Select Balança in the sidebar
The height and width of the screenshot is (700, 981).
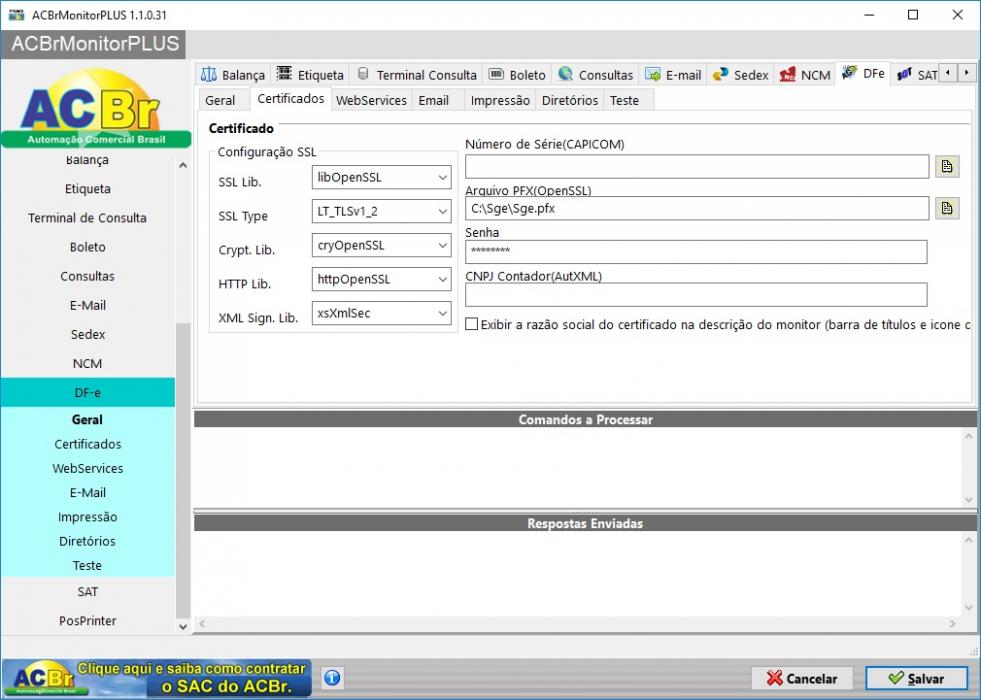(88, 160)
